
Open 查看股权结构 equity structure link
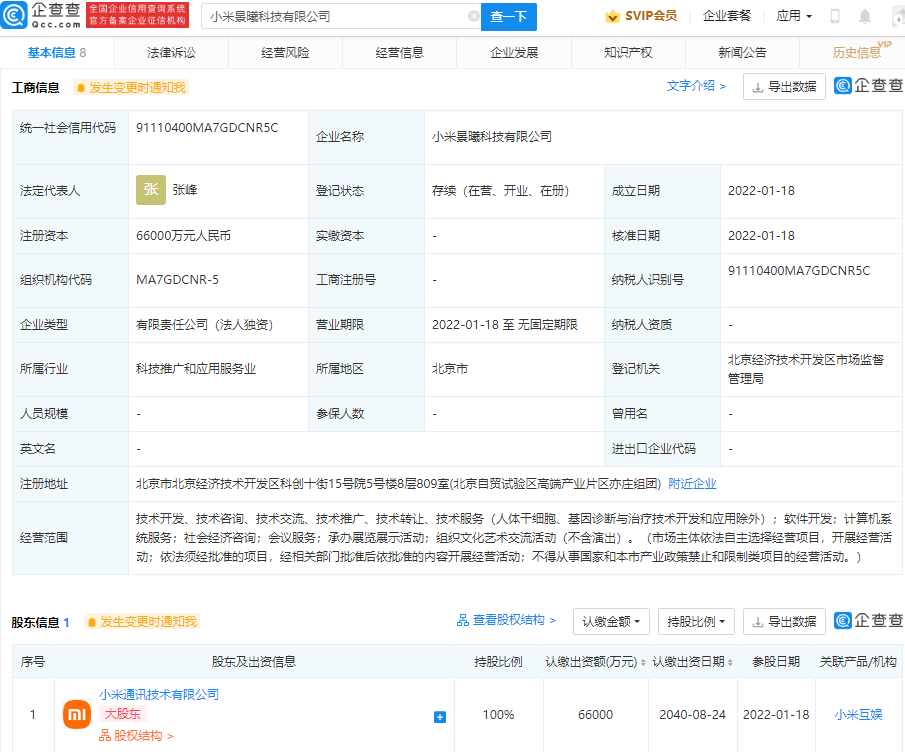506,620
